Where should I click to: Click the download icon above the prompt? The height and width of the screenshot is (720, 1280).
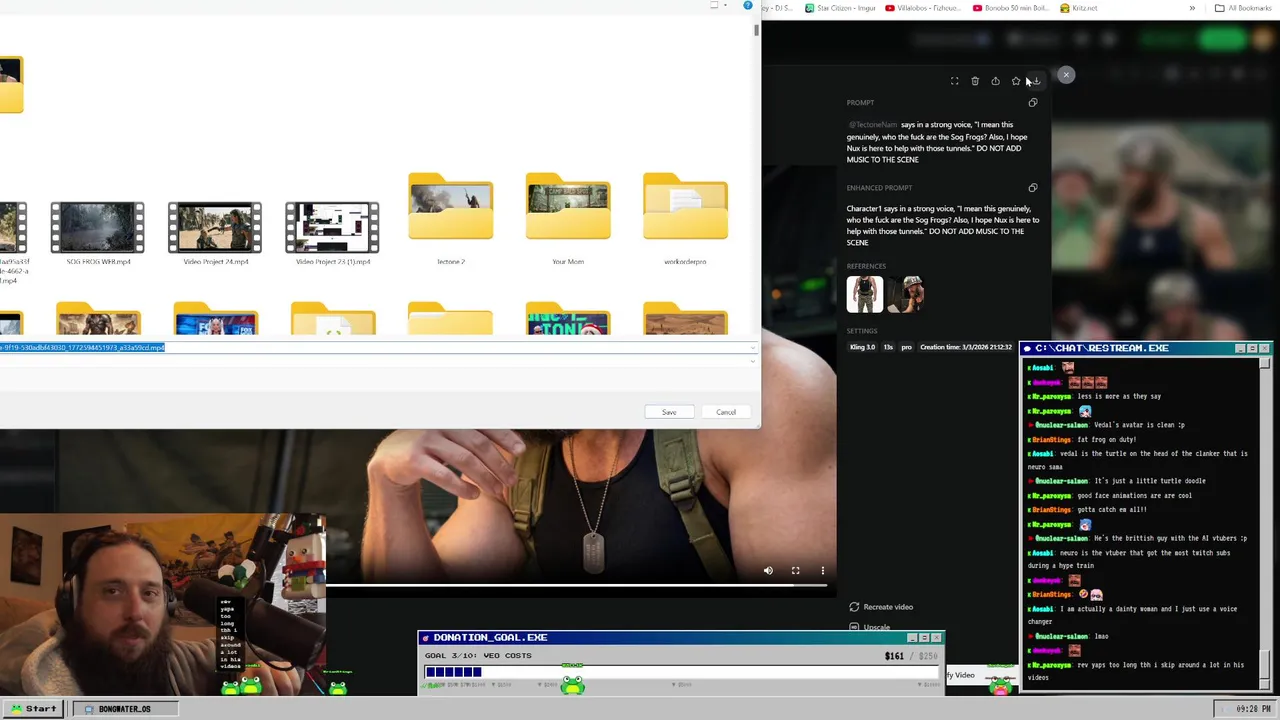[x=1036, y=81]
